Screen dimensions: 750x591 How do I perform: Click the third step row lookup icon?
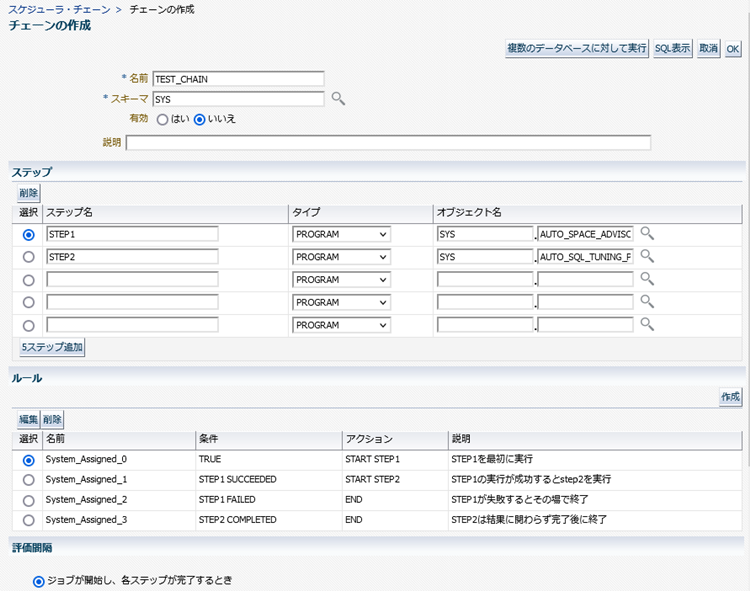[647, 280]
